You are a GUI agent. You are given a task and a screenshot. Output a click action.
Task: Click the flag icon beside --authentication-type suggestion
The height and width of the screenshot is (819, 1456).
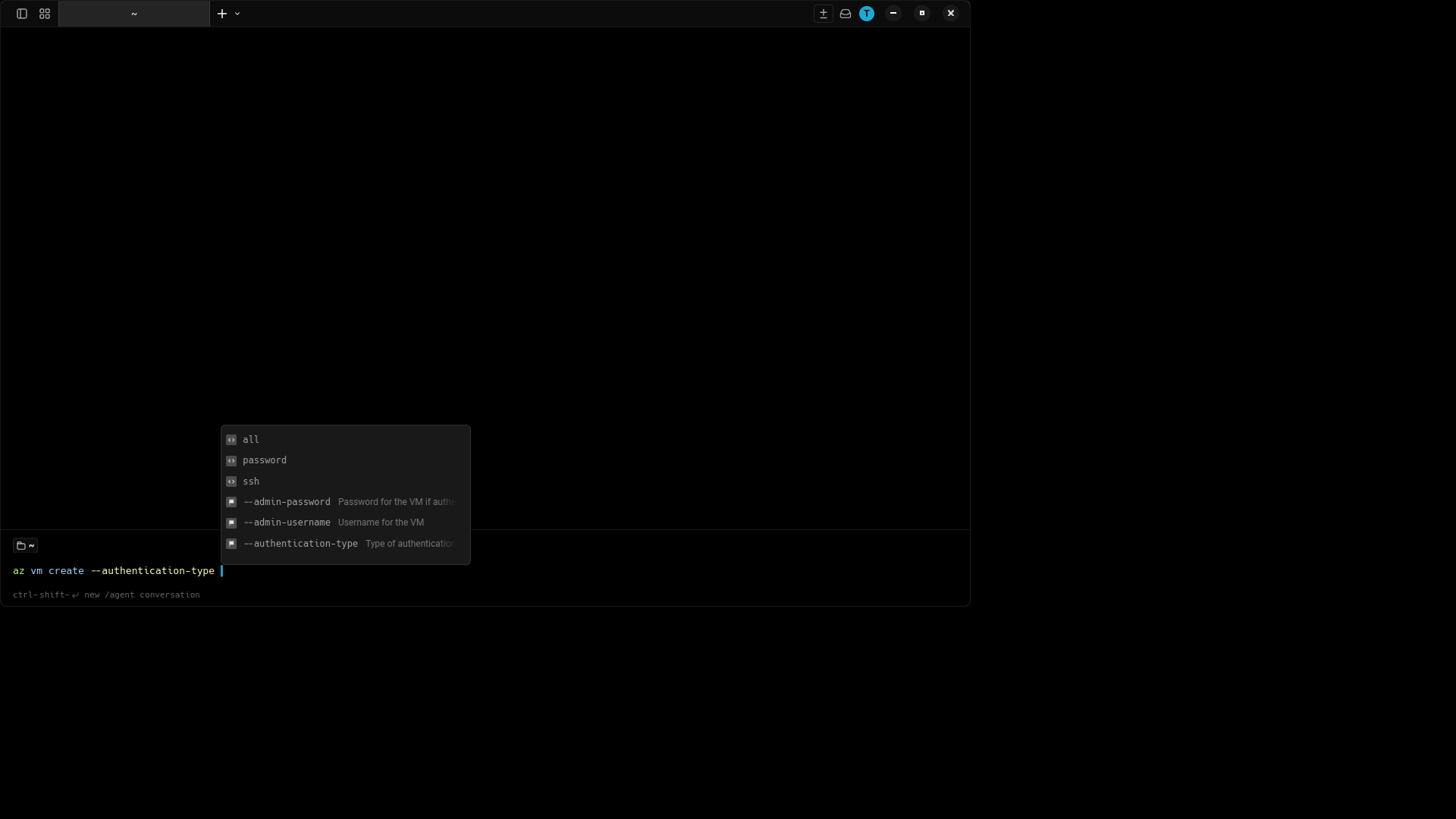click(231, 544)
